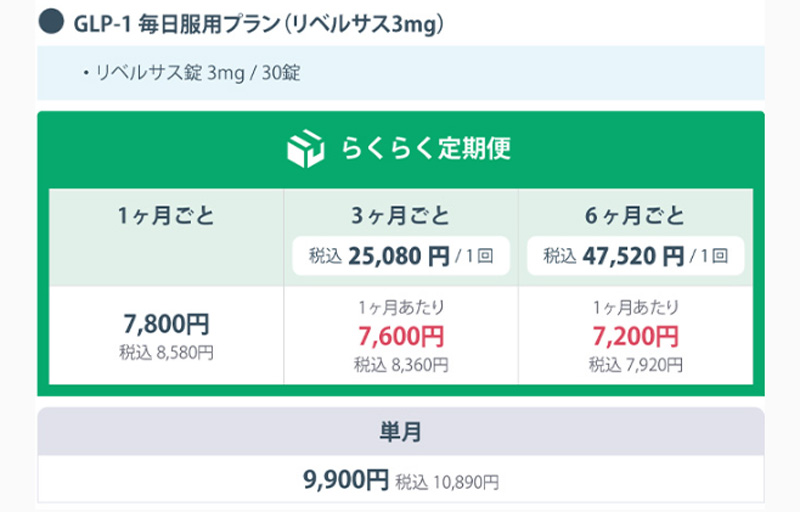This screenshot has width=800, height=512.
Task: Click the らくらく定期便 green banner title
Action: [x=426, y=150]
